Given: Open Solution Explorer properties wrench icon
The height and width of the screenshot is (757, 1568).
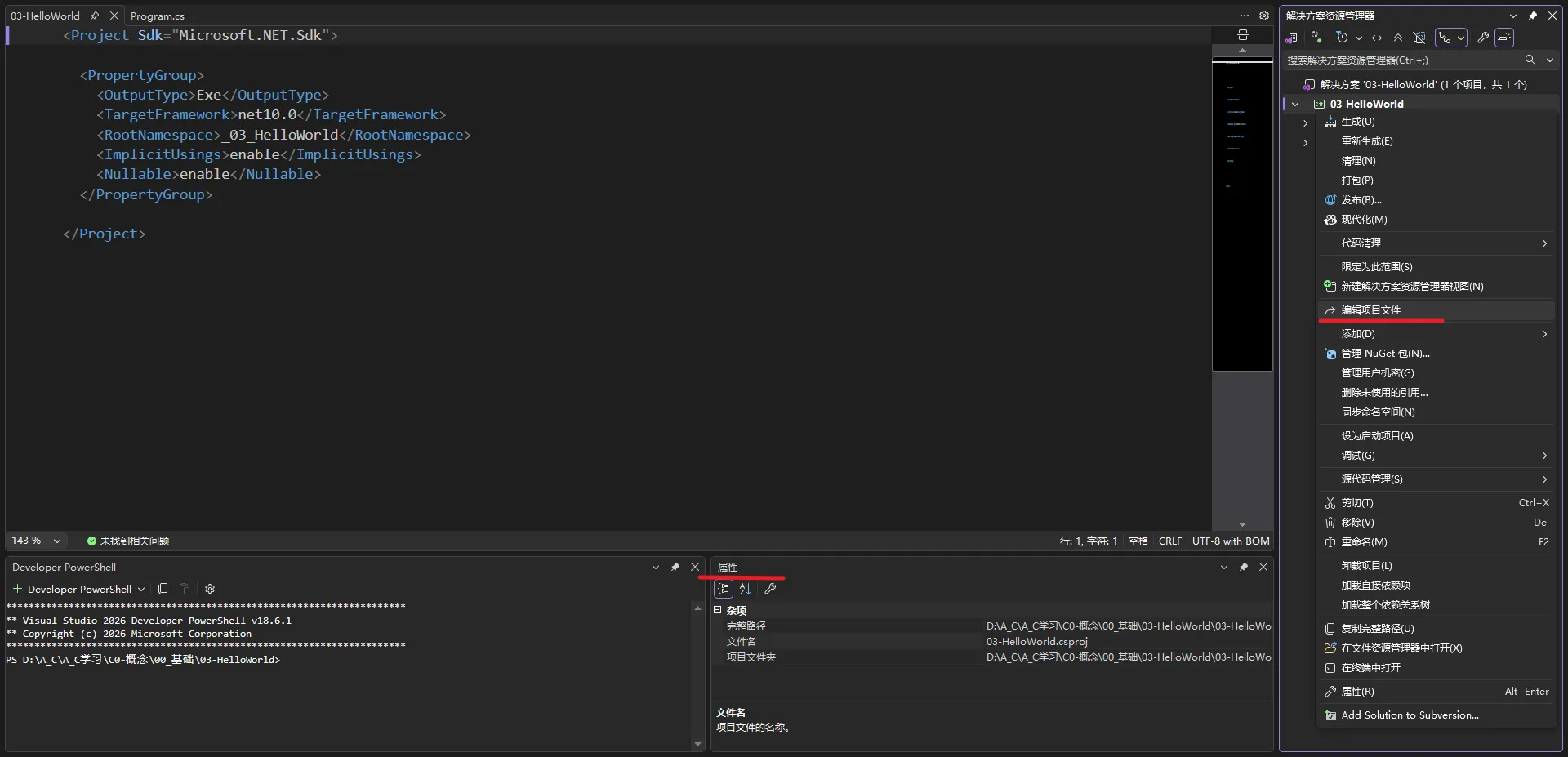Looking at the screenshot, I should coord(1483,38).
